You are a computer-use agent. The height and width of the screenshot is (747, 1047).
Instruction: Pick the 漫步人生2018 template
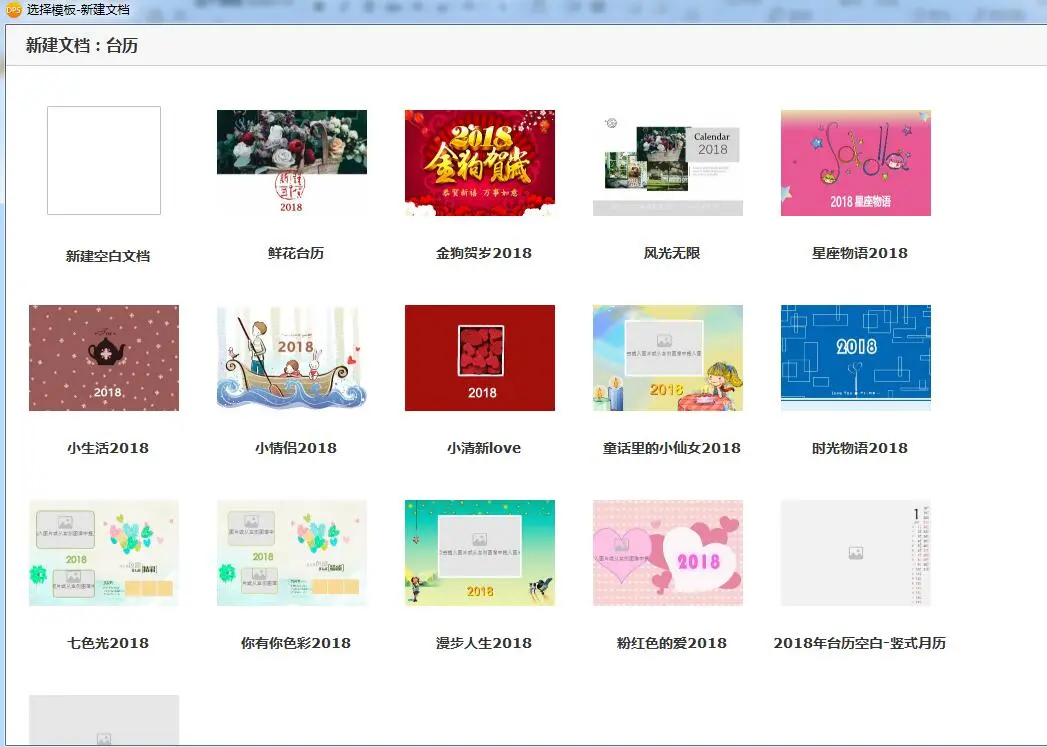(x=479, y=552)
